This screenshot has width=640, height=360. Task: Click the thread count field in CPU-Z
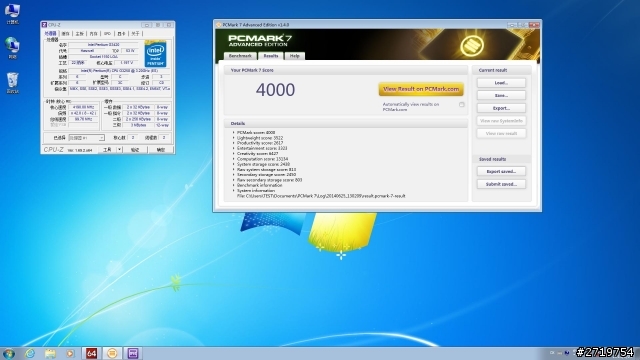click(x=164, y=138)
